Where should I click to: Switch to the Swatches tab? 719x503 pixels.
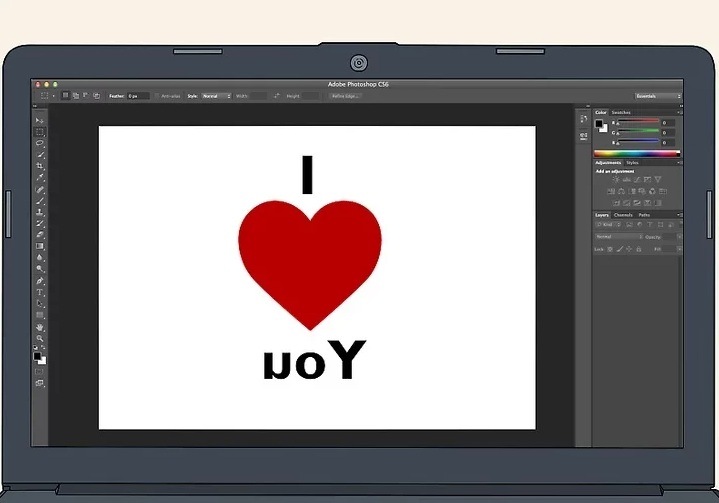pyautogui.click(x=621, y=112)
